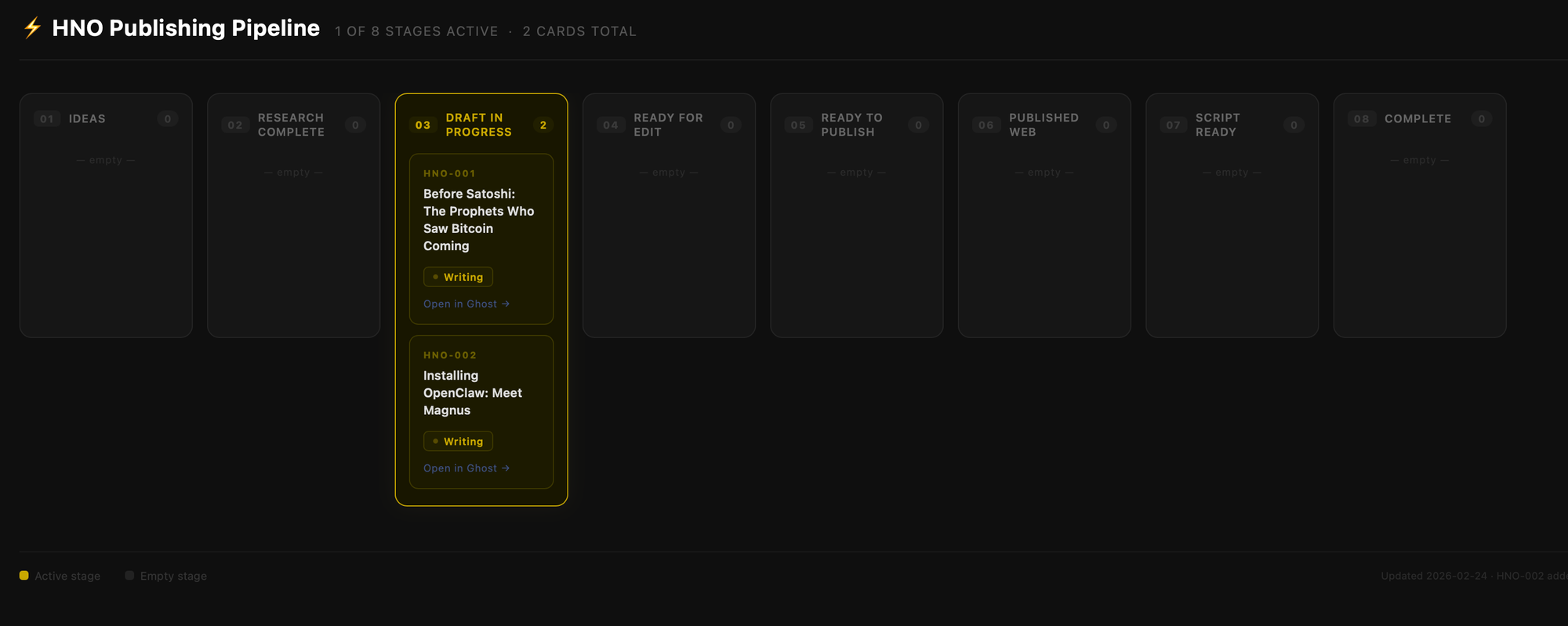Click Writing status badge on HNO-002
This screenshot has width=1568, height=626.
[458, 442]
